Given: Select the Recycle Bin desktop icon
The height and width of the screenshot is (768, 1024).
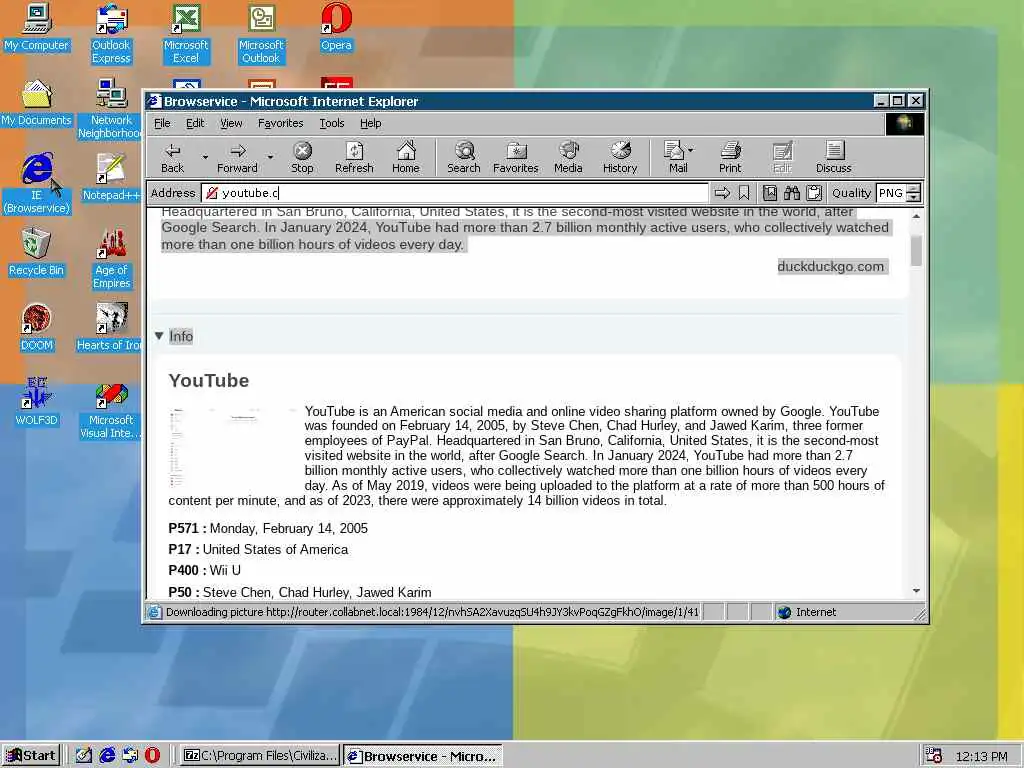Looking at the screenshot, I should click(x=37, y=253).
